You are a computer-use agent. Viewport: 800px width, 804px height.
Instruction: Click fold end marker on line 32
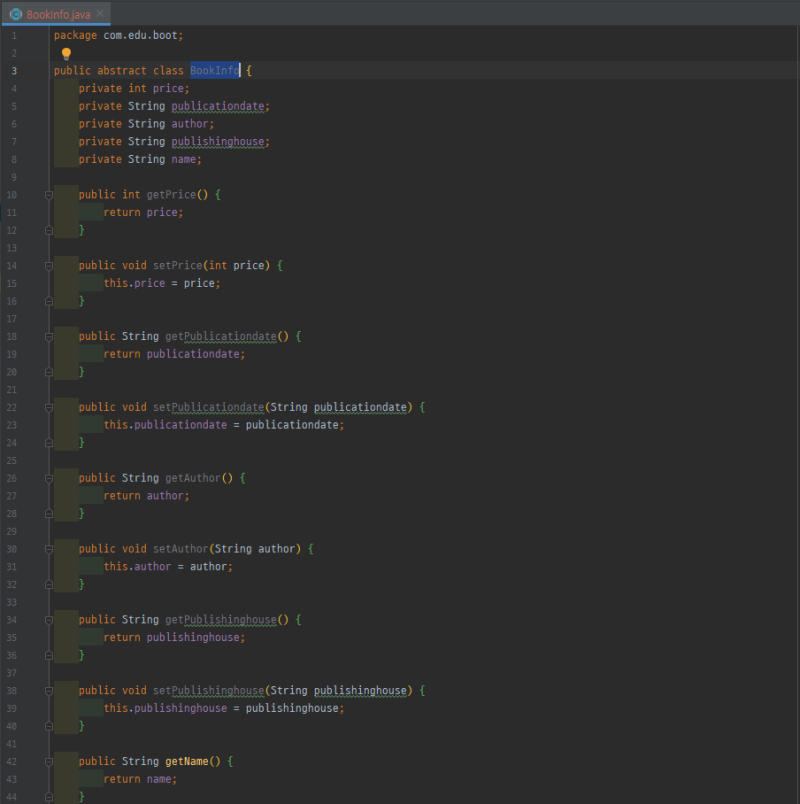(49, 584)
